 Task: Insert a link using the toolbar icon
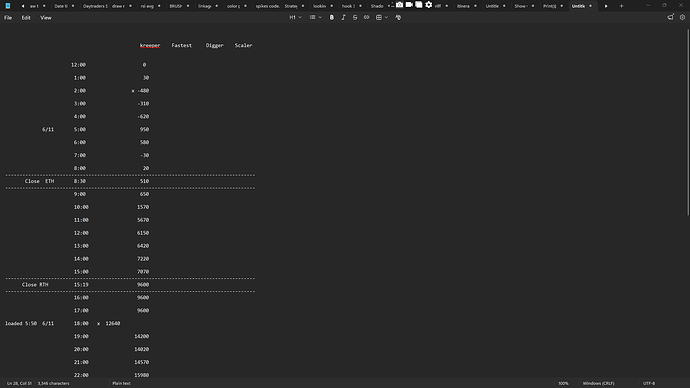click(x=367, y=18)
